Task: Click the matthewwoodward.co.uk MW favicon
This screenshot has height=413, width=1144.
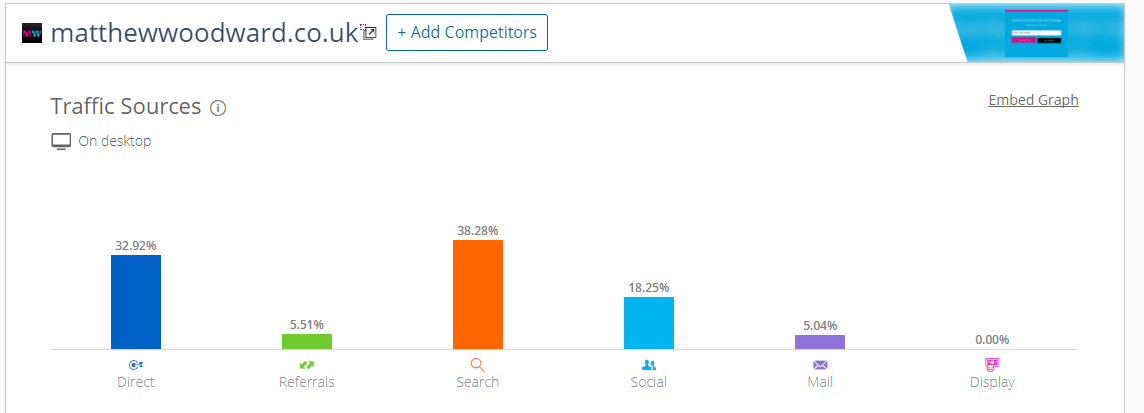Action: pyautogui.click(x=32, y=33)
